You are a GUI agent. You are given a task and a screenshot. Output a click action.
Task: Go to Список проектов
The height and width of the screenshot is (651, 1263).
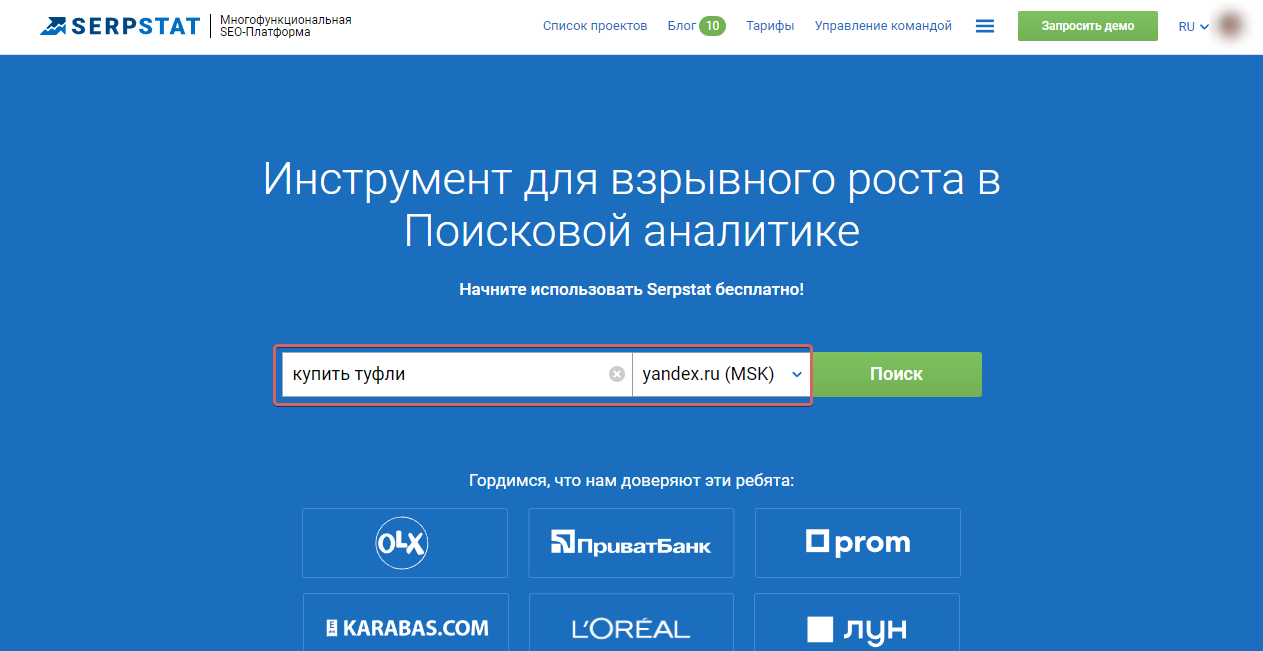point(595,26)
